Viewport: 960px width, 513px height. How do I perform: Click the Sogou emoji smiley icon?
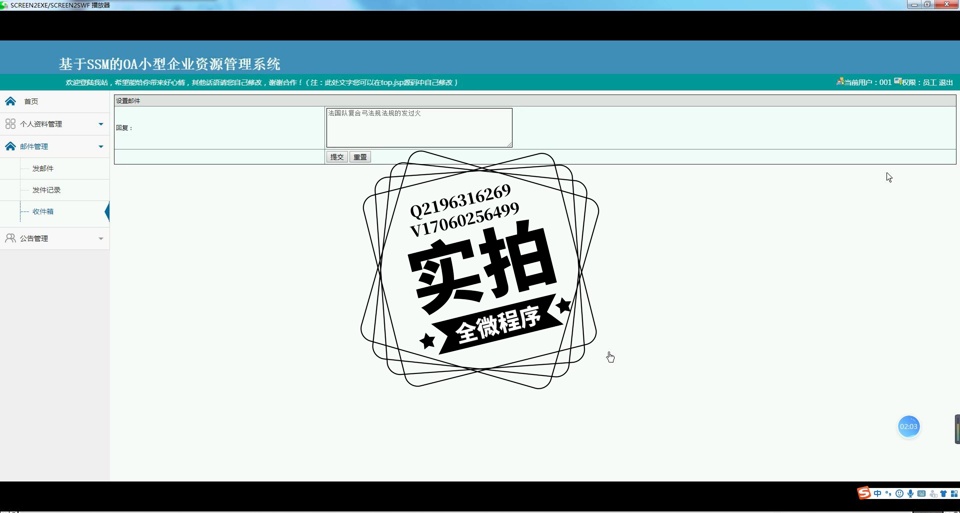click(899, 493)
